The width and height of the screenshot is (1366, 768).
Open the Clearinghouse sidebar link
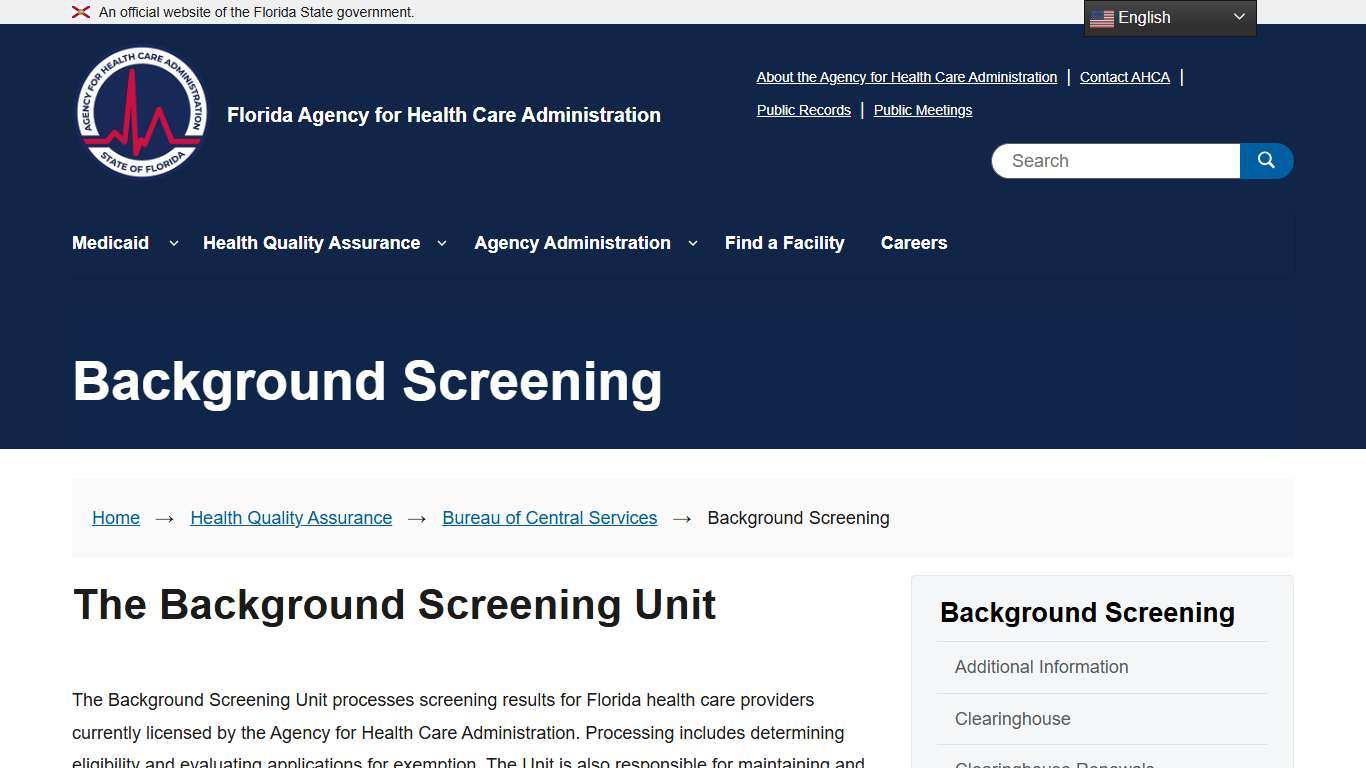pos(1013,719)
